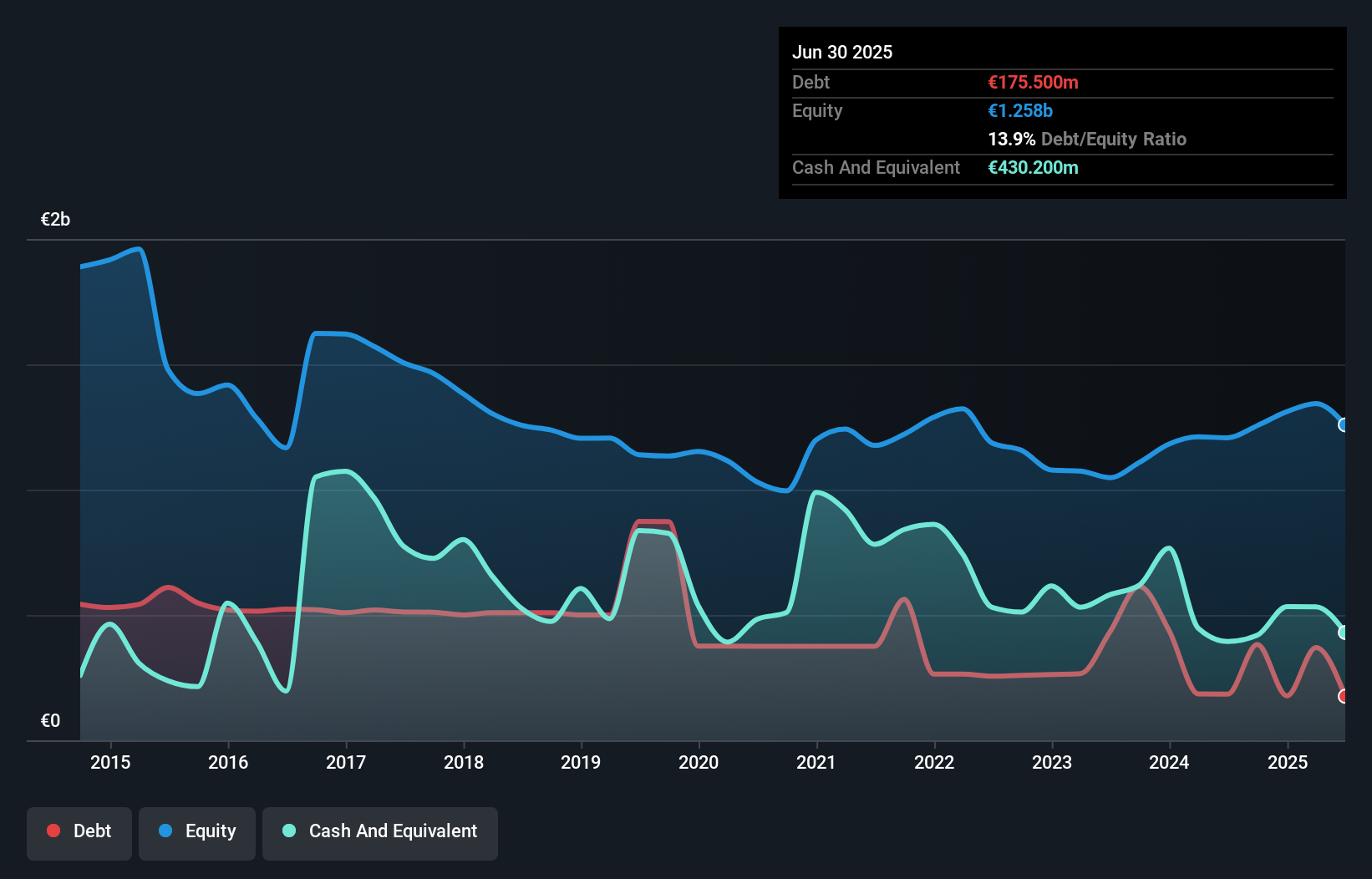Click the 2025 x-axis label

1288,762
